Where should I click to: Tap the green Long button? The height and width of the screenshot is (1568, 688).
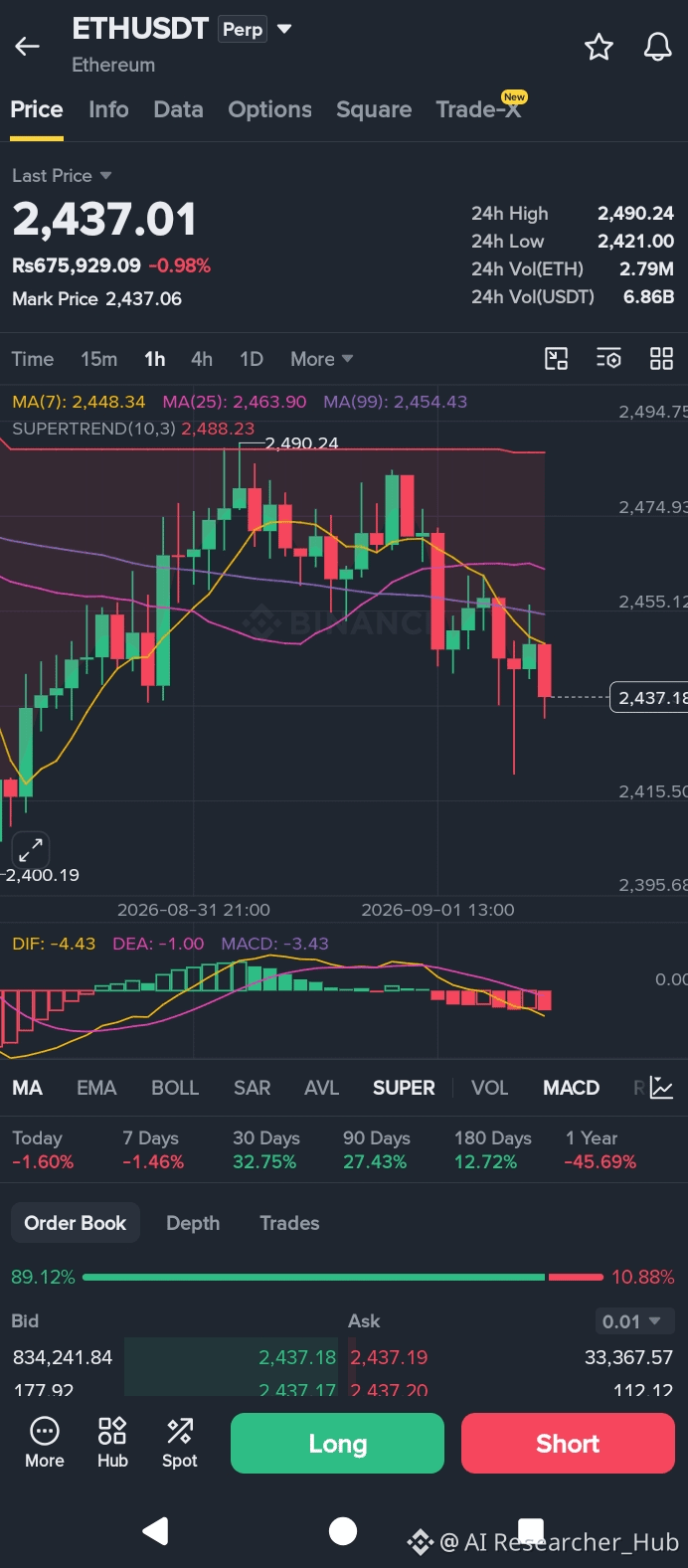coord(337,1444)
